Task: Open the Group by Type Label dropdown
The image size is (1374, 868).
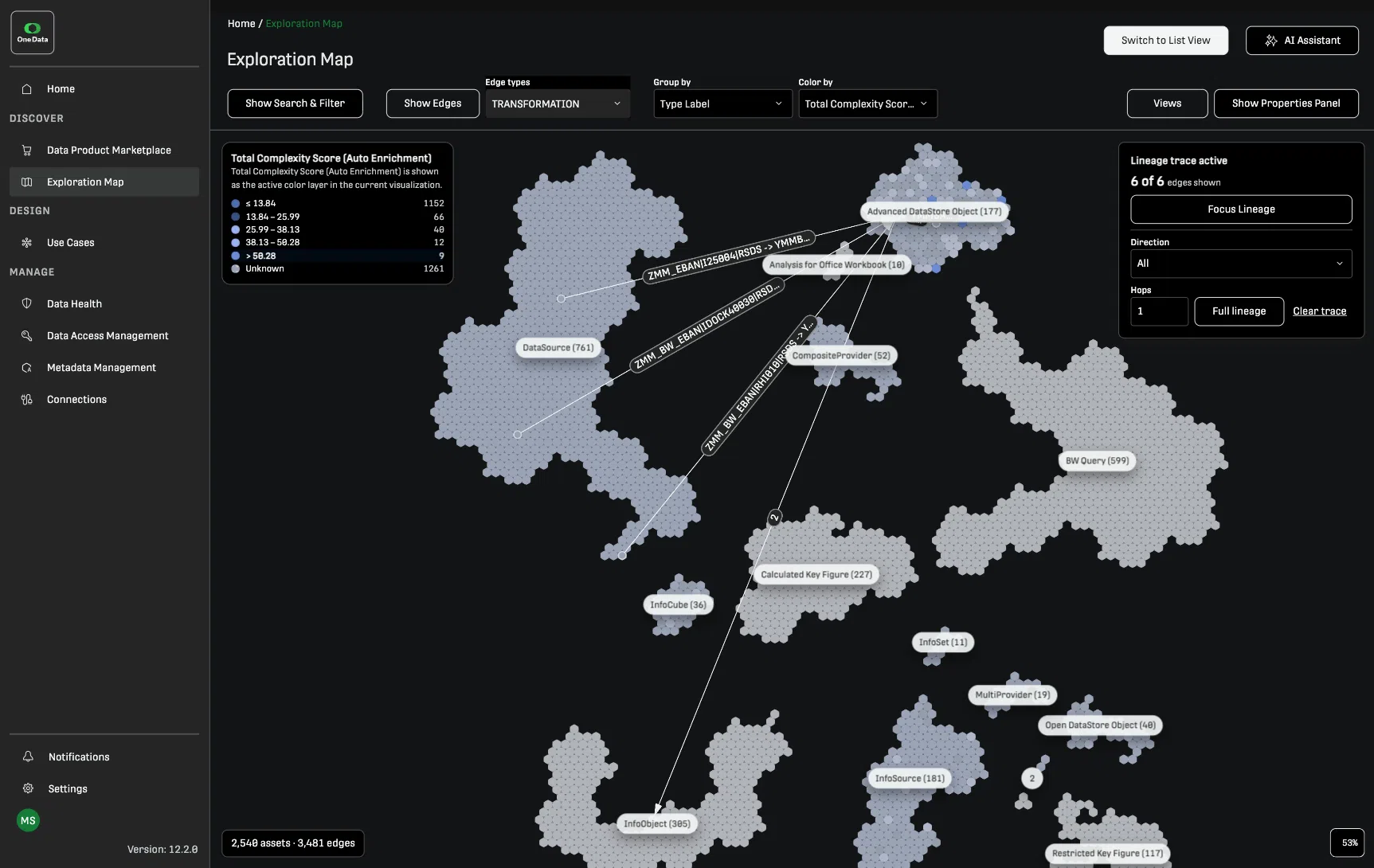Action: coord(722,104)
